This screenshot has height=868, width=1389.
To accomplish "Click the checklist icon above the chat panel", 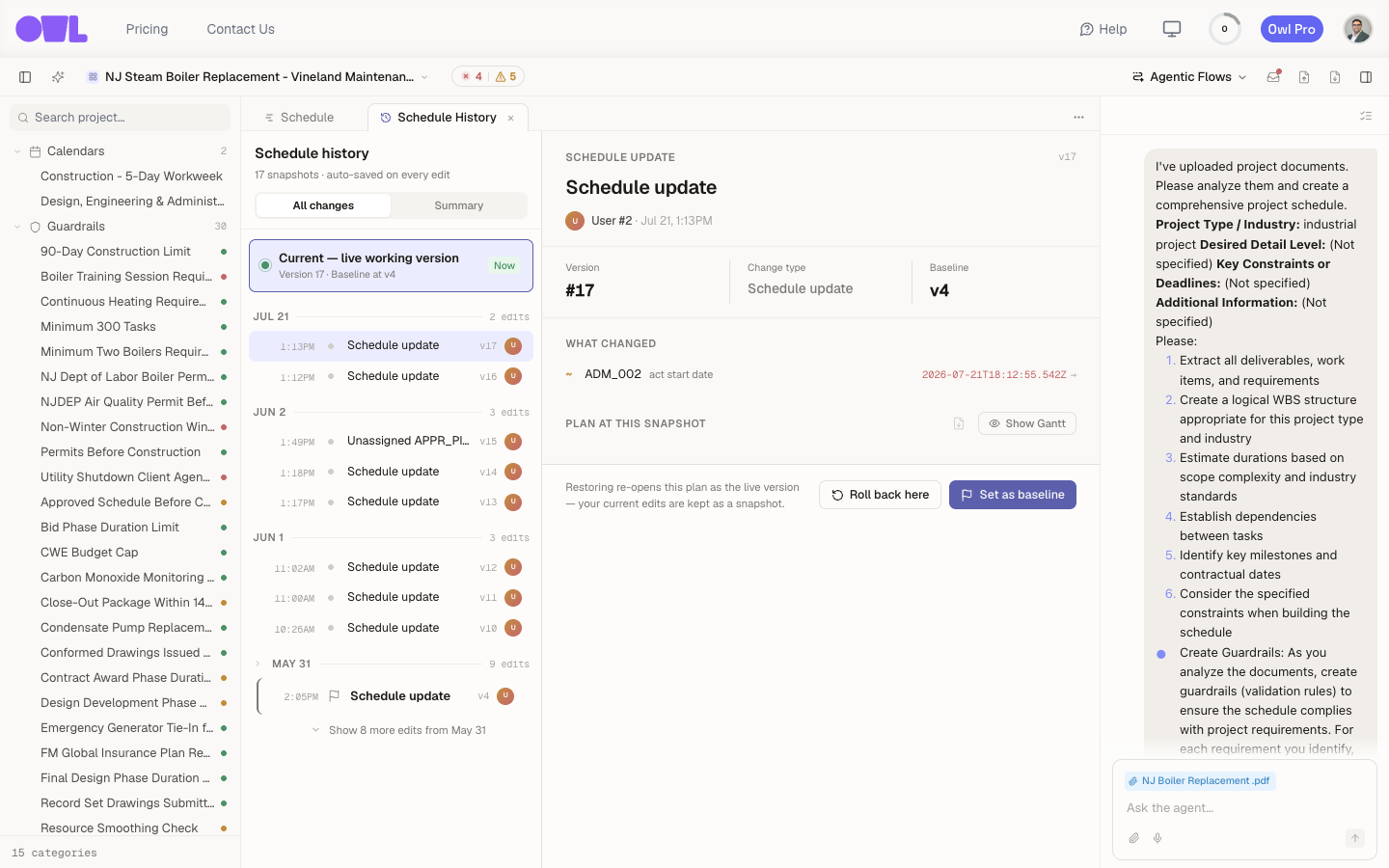I will [x=1366, y=116].
